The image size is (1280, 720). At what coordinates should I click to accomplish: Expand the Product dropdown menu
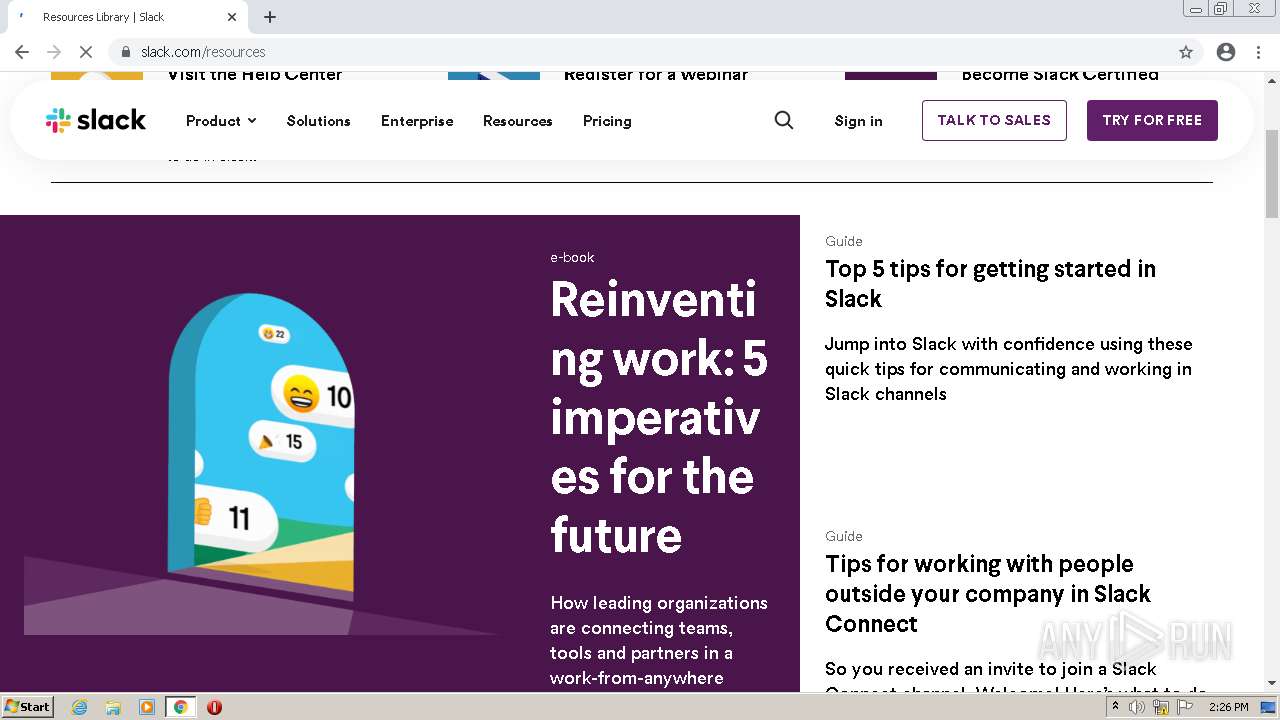click(x=221, y=121)
